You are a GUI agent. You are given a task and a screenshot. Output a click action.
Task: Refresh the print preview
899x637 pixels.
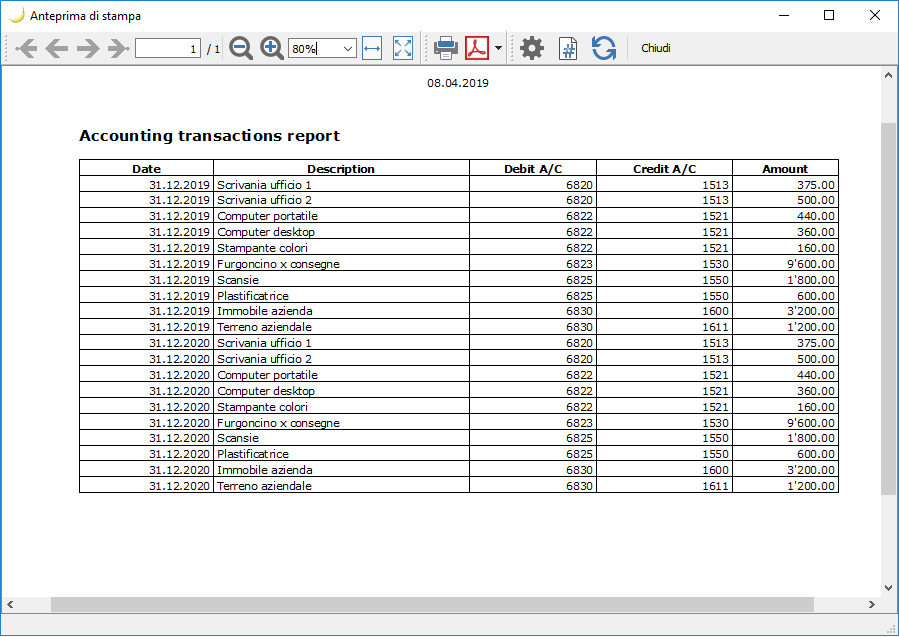(604, 48)
